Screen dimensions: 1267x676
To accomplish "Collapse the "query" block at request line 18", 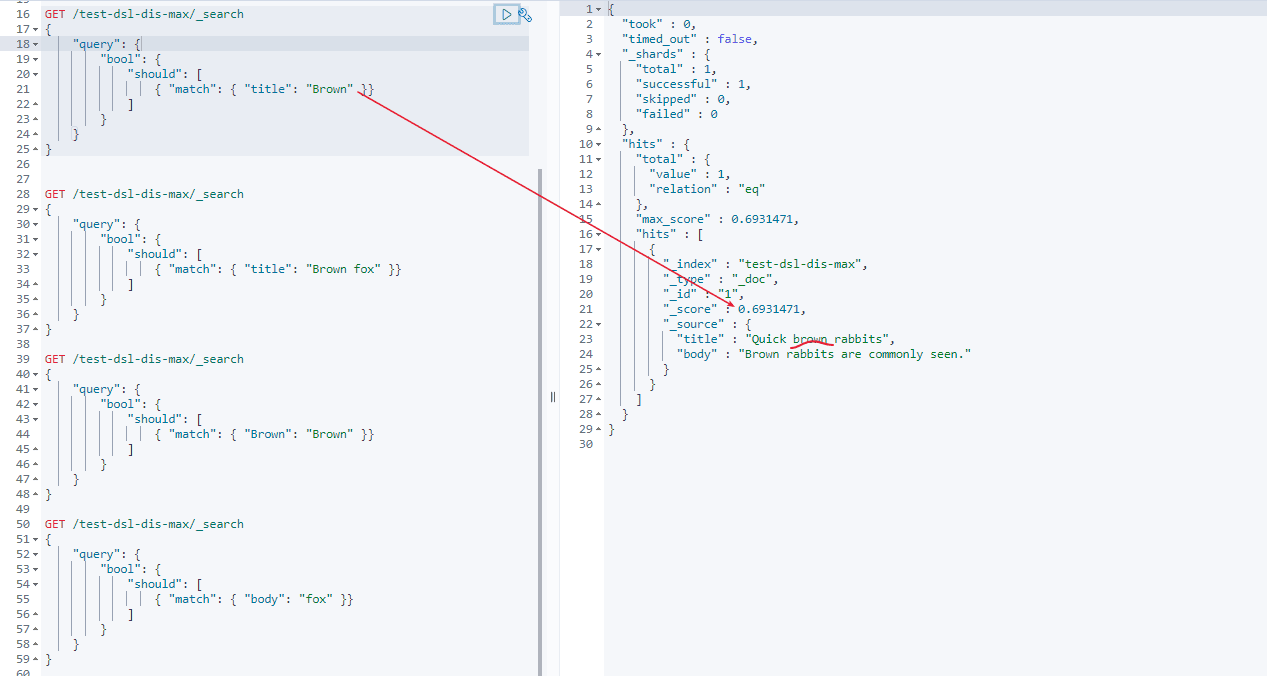I will click(38, 44).
